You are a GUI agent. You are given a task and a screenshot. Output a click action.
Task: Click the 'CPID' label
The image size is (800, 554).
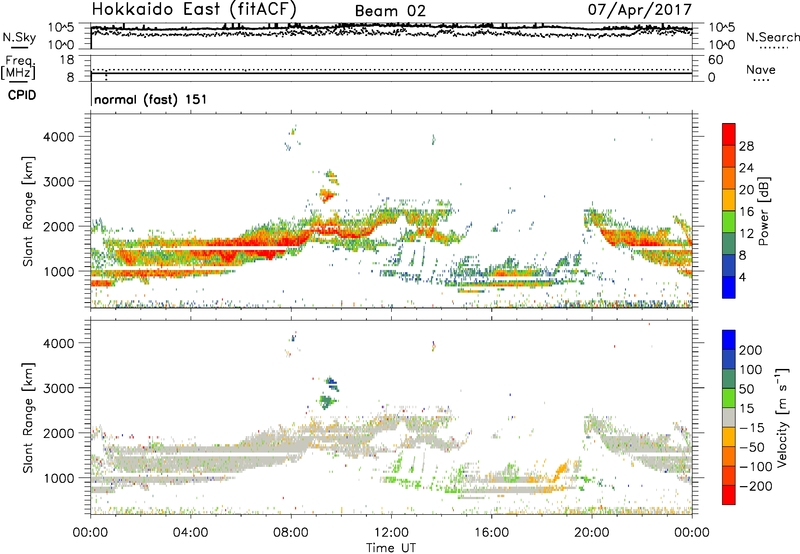(x=22, y=95)
